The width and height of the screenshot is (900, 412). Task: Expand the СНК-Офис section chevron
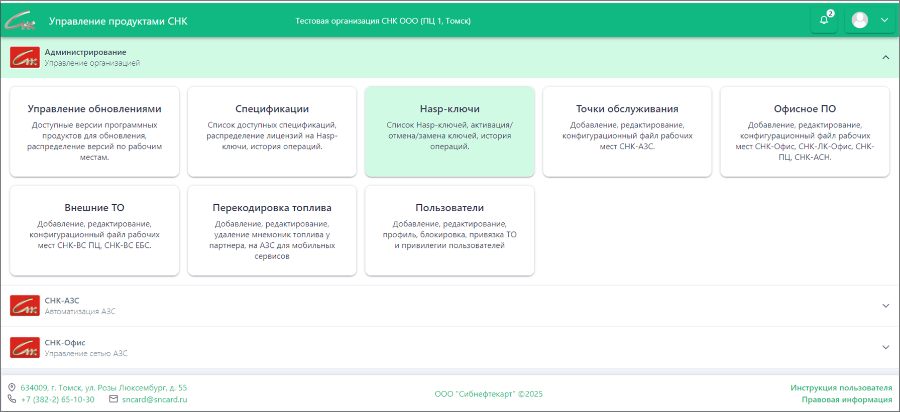tap(885, 347)
